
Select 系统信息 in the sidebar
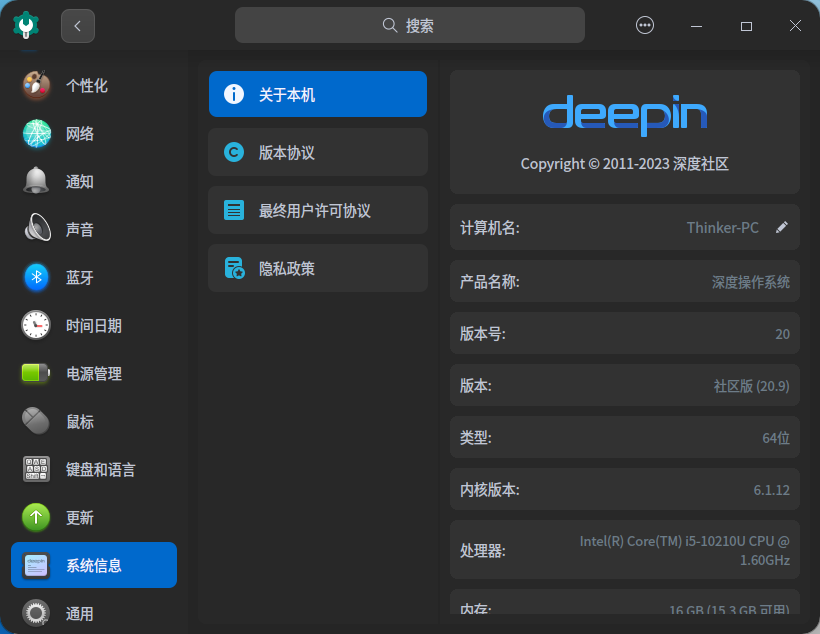[x=94, y=565]
